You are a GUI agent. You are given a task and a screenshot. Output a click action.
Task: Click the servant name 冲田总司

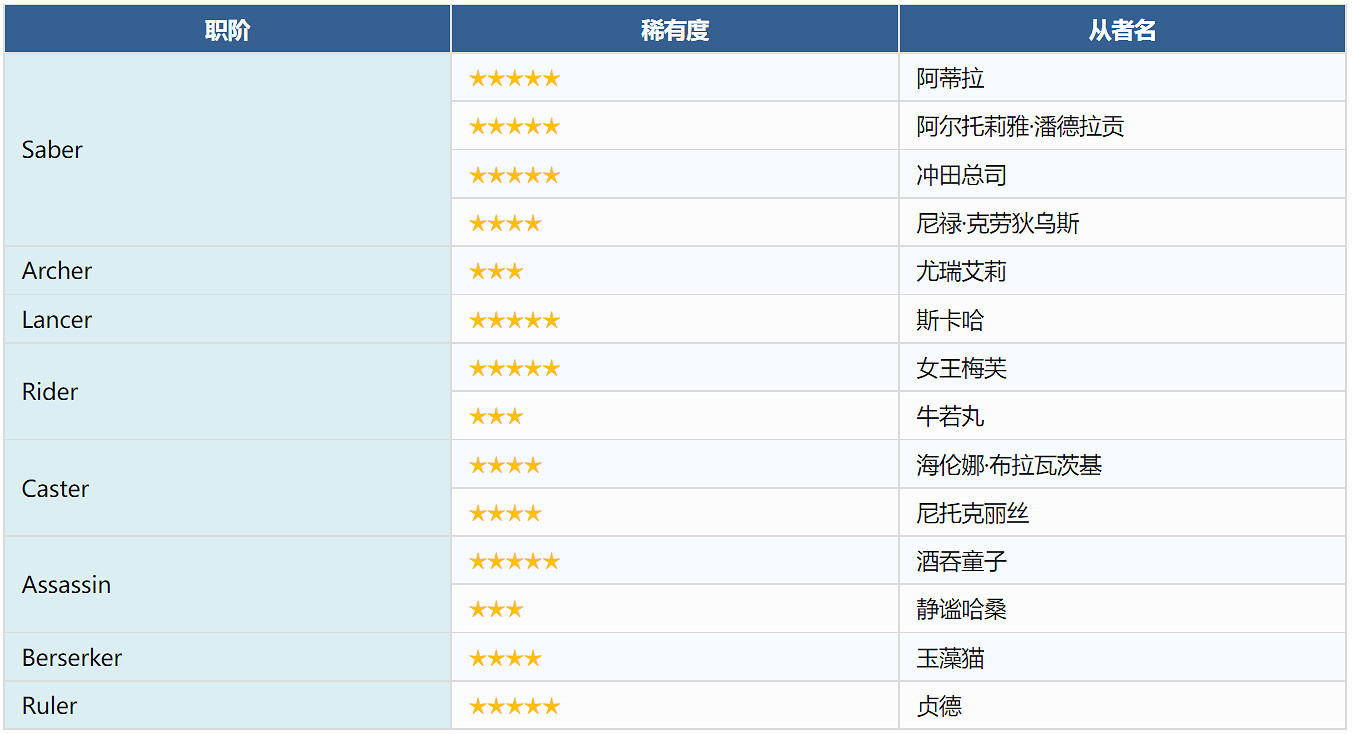pos(961,175)
